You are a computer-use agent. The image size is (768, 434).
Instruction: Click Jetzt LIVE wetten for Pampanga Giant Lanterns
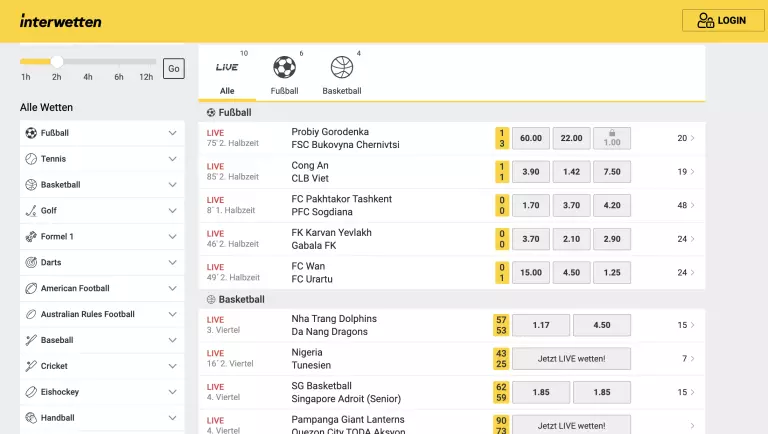pos(572,425)
